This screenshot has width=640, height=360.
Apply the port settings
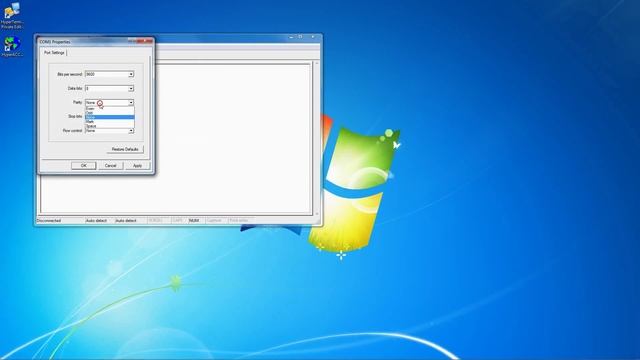tap(138, 166)
